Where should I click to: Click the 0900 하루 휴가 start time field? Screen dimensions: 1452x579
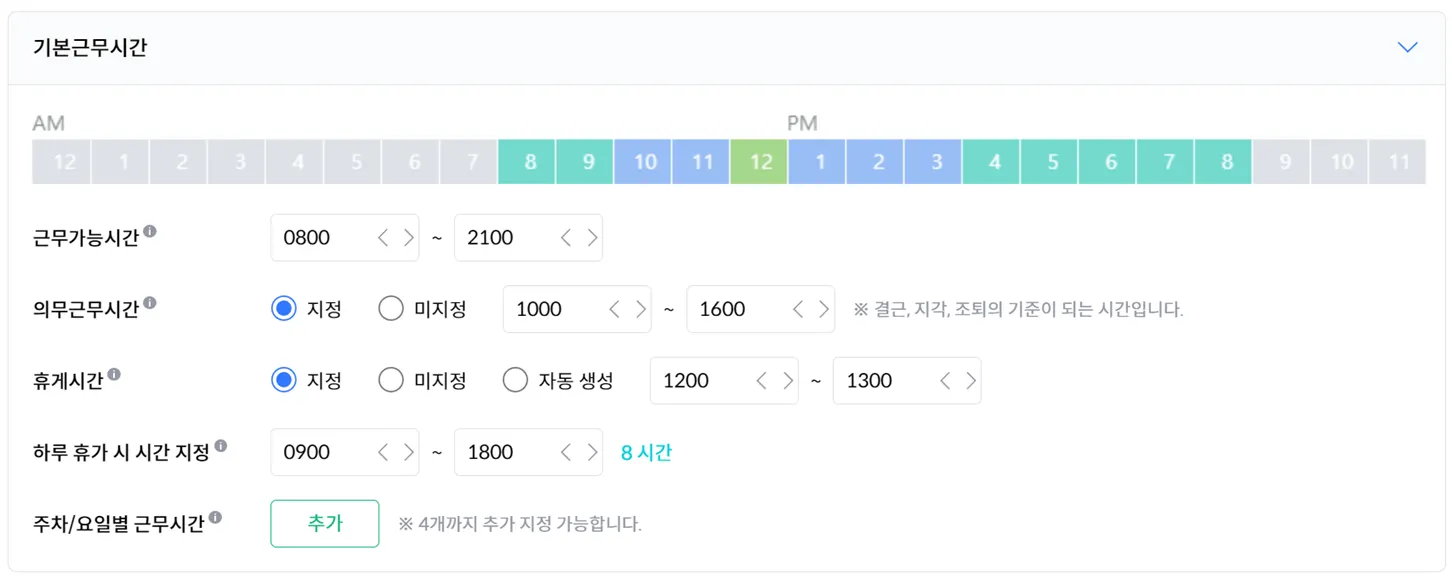(320, 452)
